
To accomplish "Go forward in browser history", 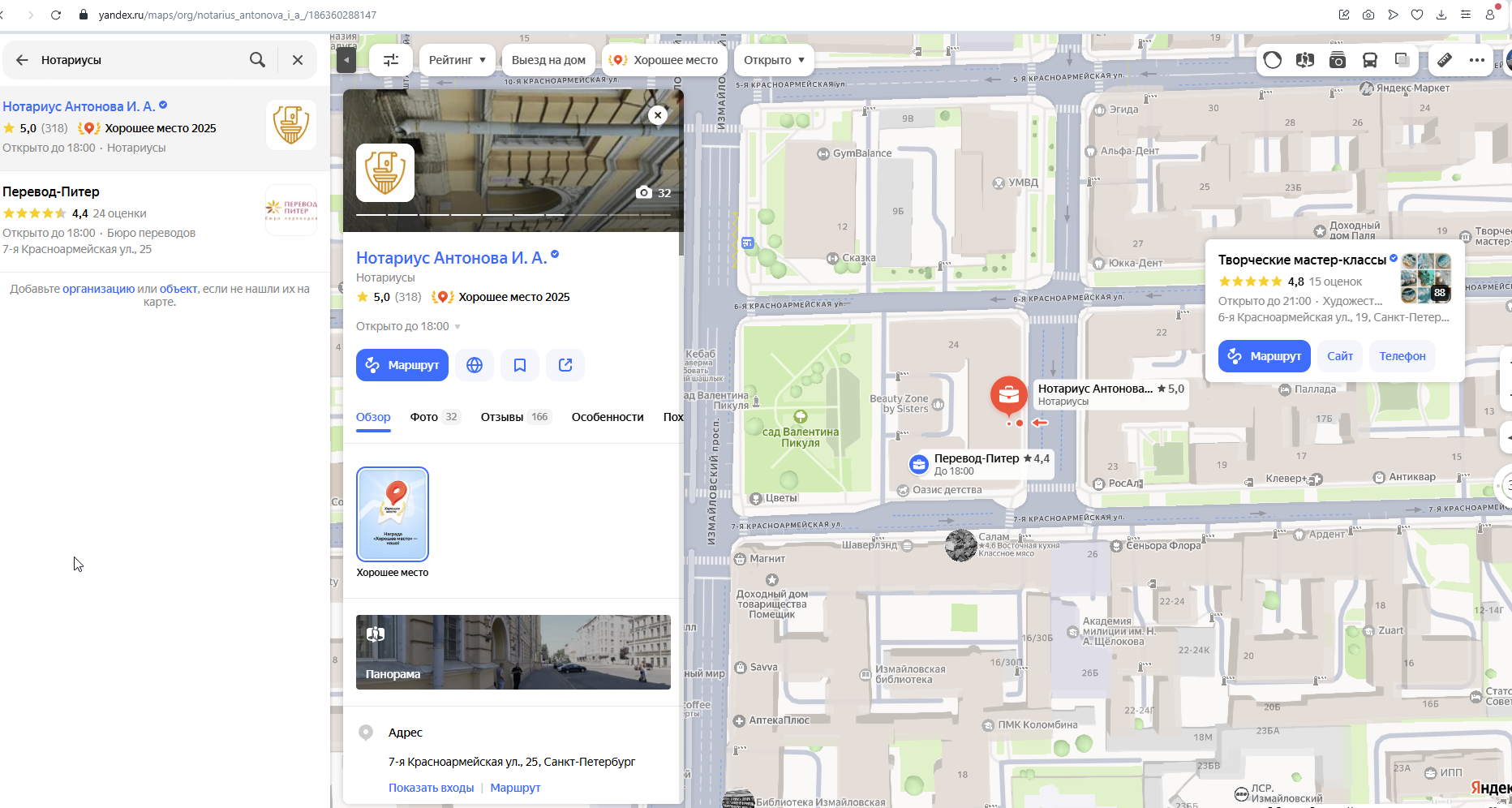I will [31, 15].
